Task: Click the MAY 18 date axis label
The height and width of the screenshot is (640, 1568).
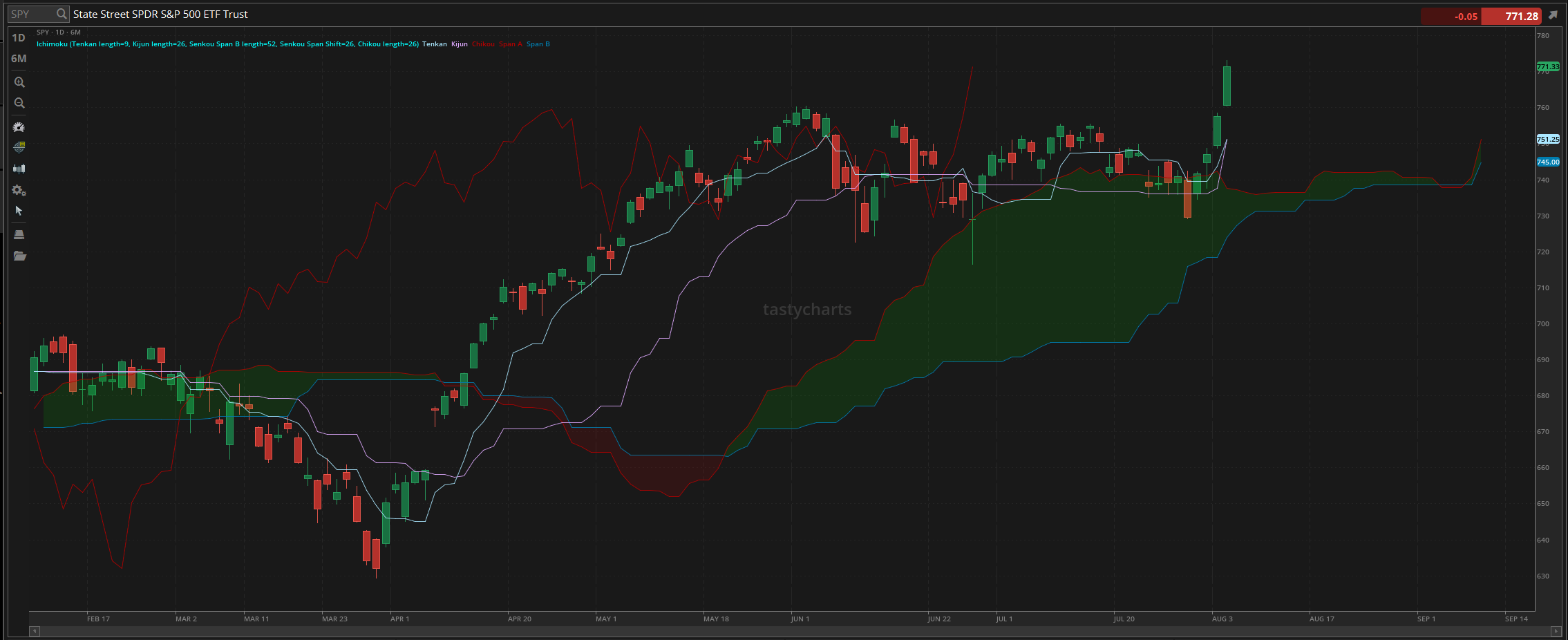Action: (x=716, y=619)
